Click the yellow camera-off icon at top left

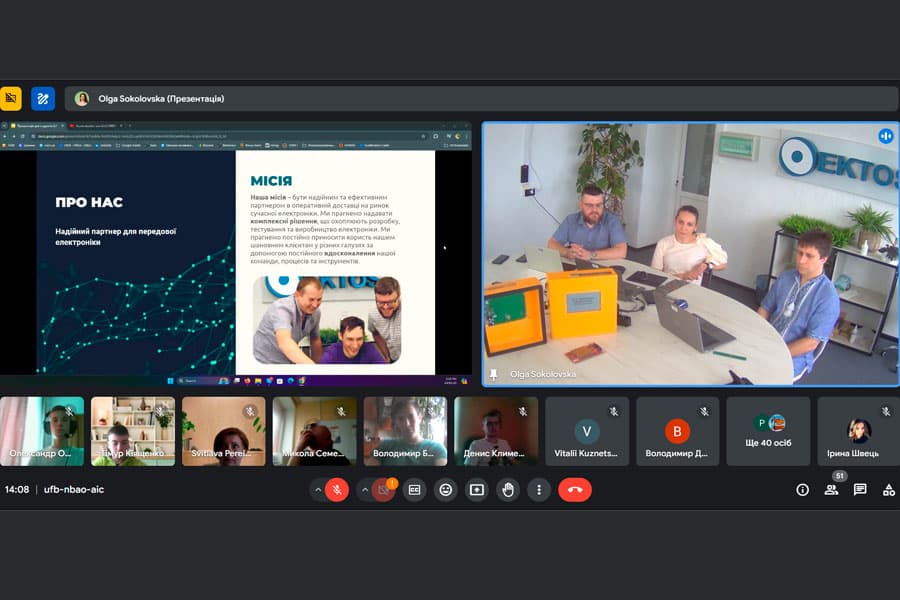(11, 99)
